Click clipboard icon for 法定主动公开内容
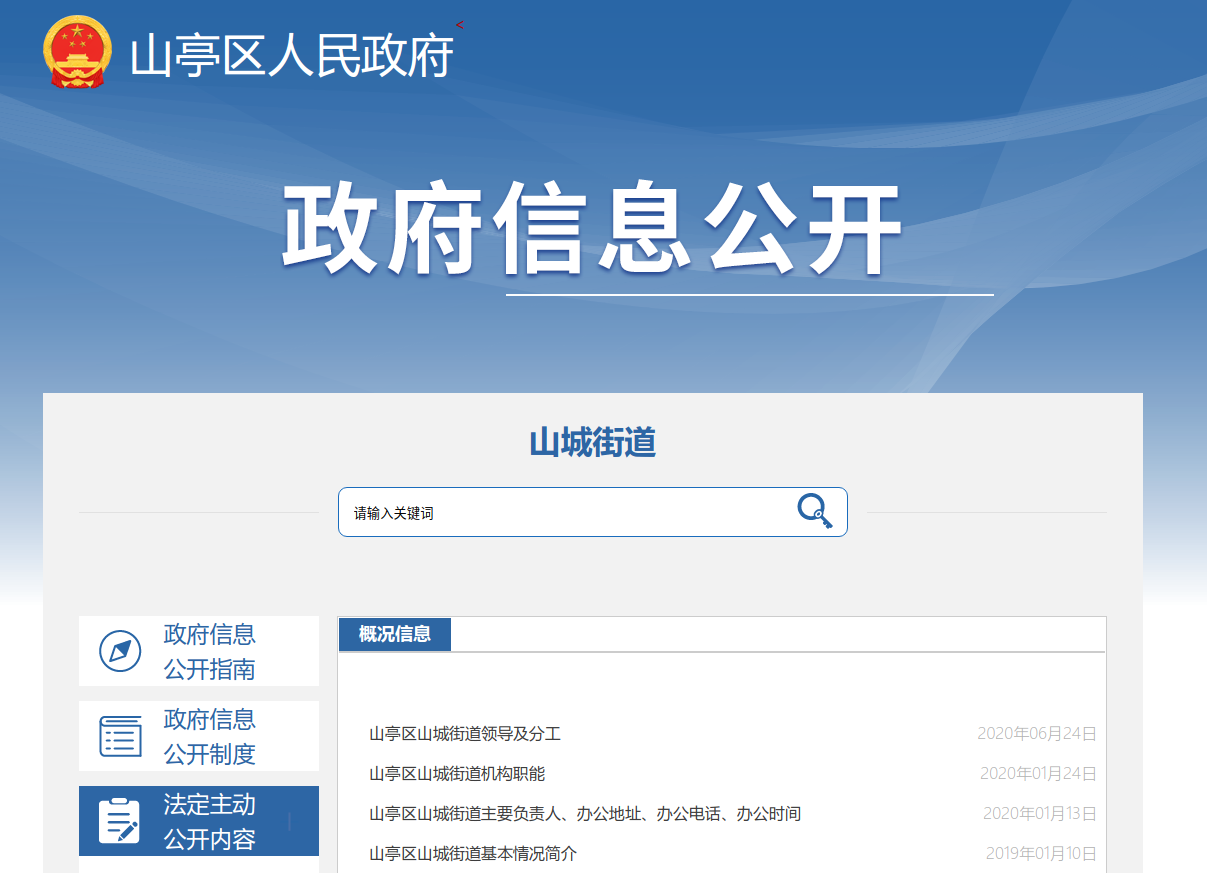The width and height of the screenshot is (1207, 873). pyautogui.click(x=120, y=821)
